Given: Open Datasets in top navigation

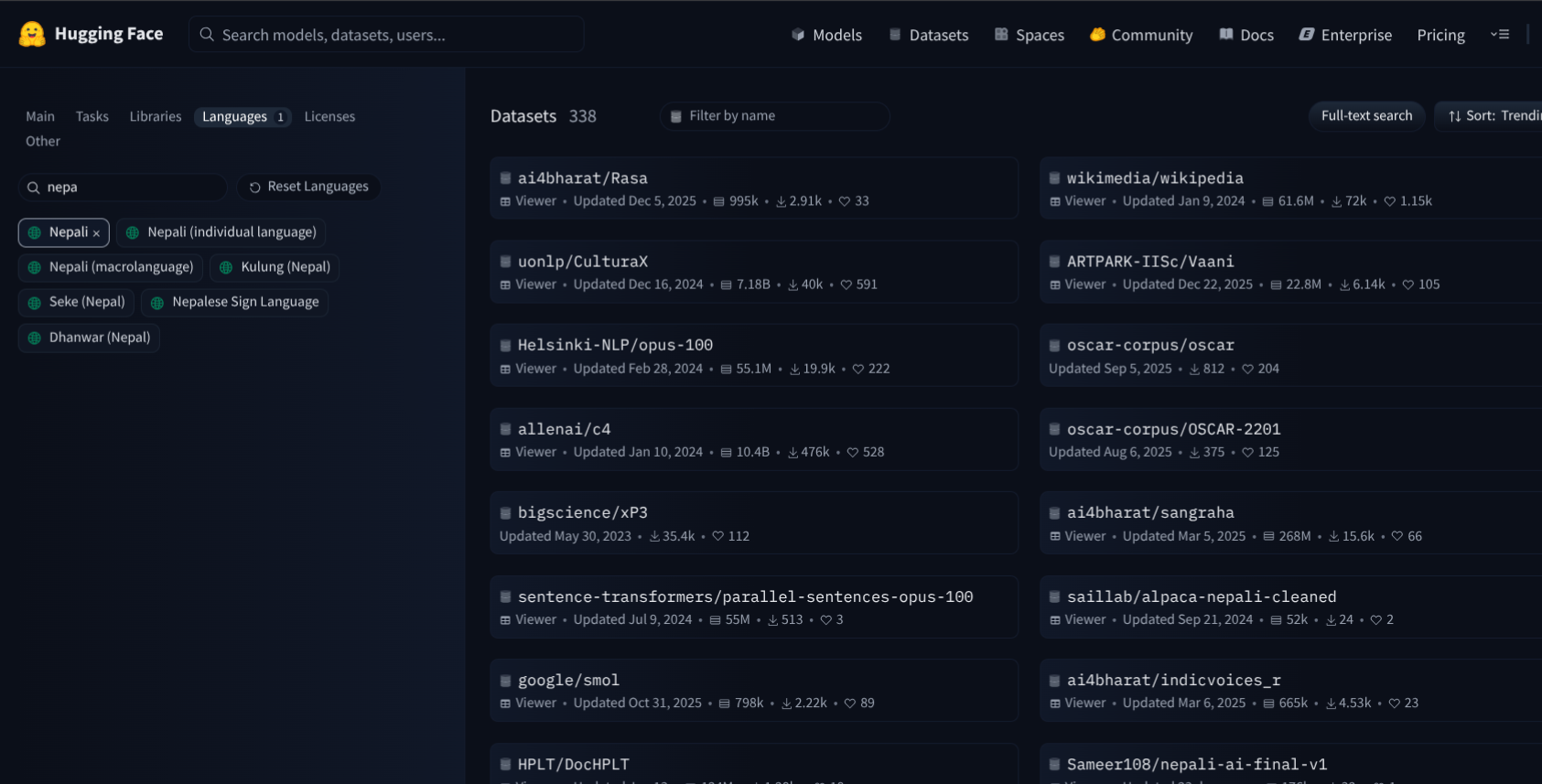Looking at the screenshot, I should (929, 35).
